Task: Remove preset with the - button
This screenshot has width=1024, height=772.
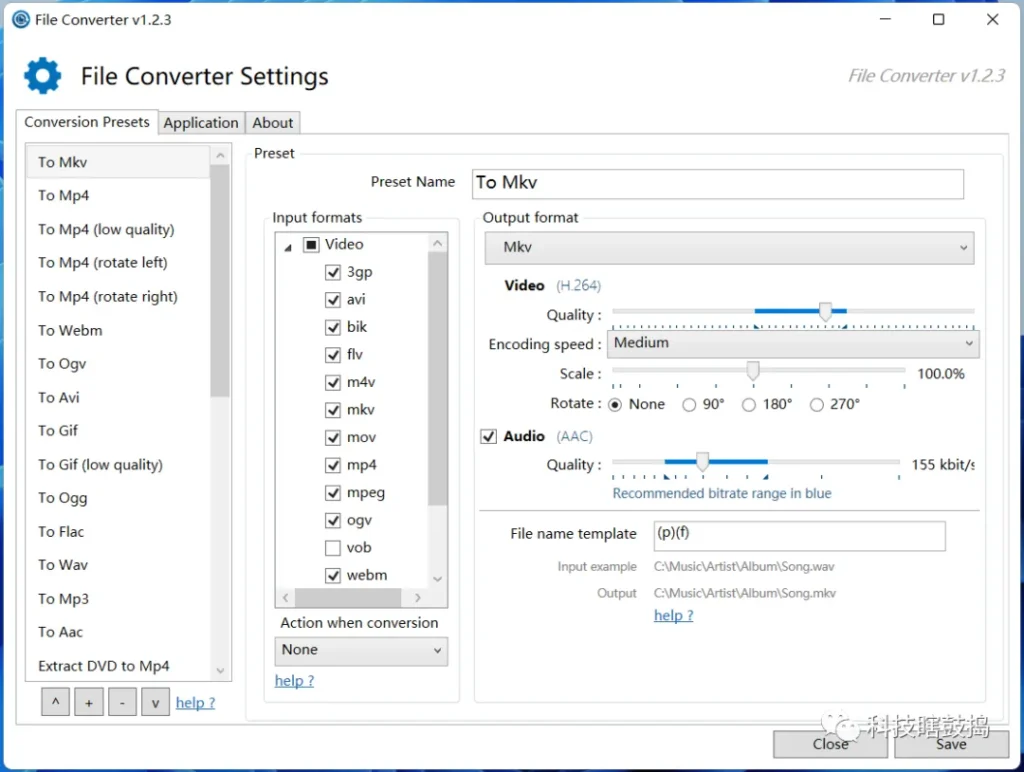Action: (x=122, y=702)
